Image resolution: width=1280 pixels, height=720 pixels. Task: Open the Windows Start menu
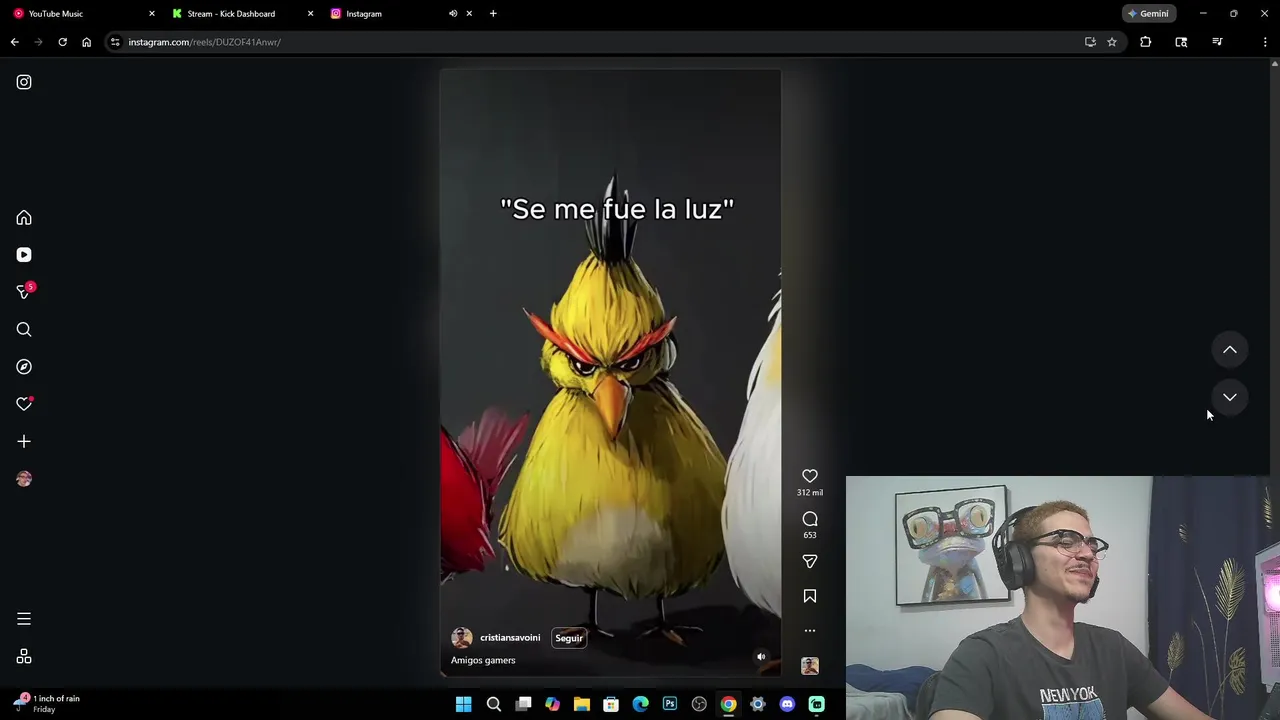[x=464, y=704]
